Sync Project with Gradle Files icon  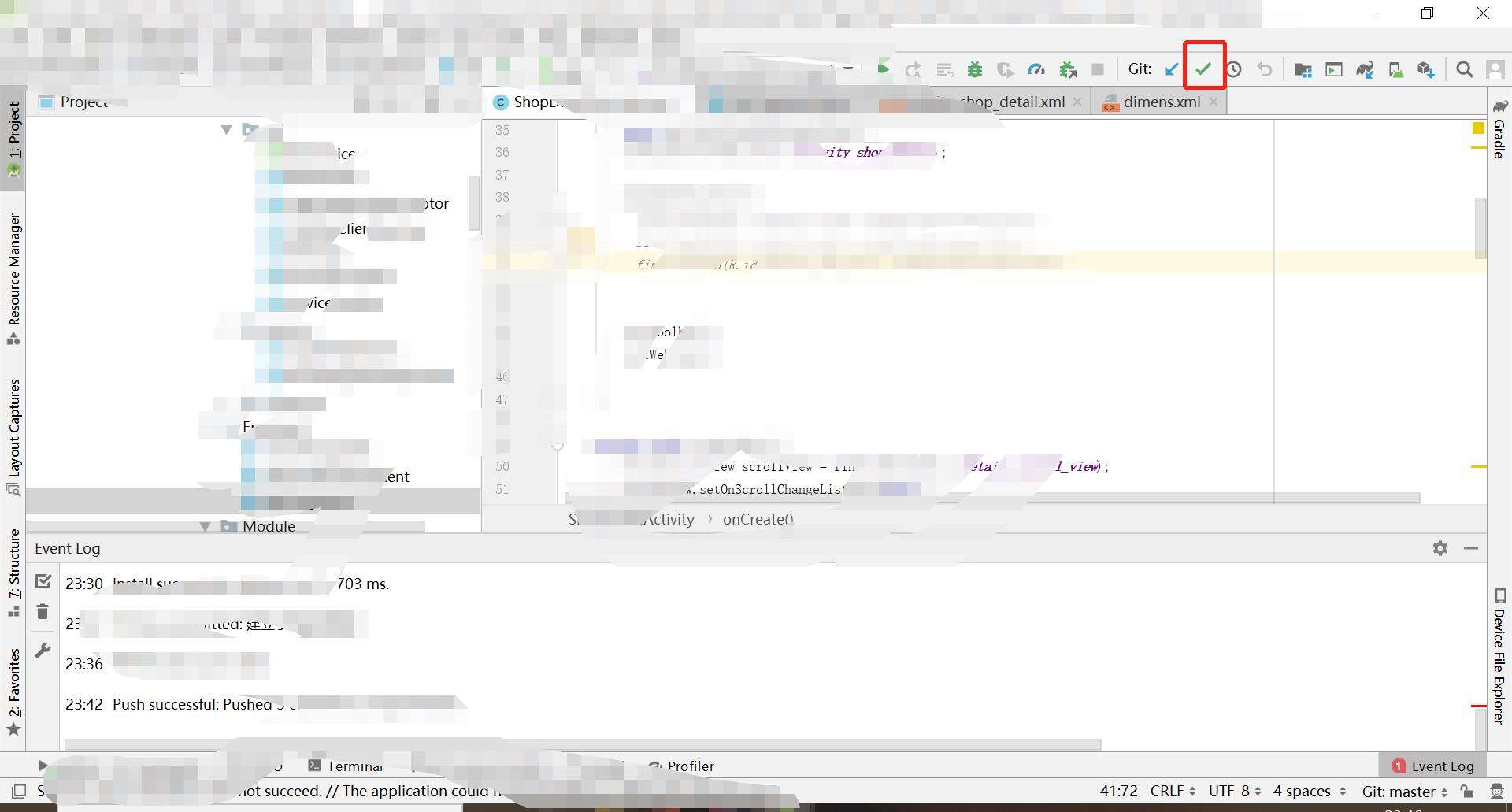pos(1365,70)
